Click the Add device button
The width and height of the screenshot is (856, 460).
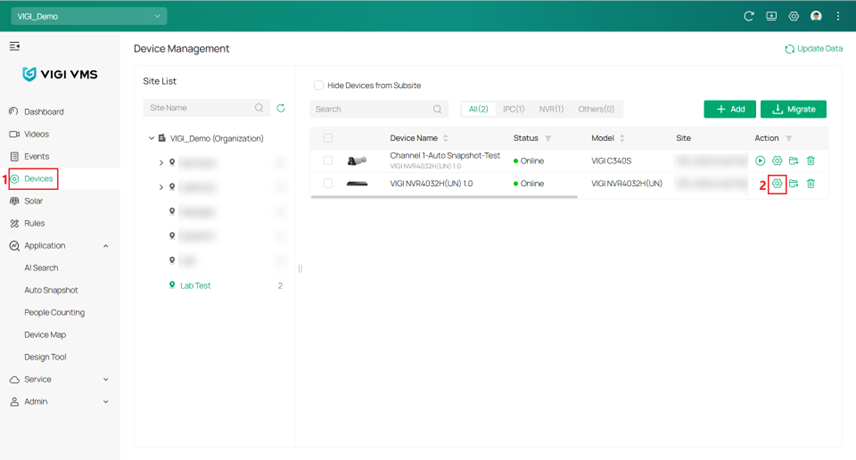tap(730, 109)
